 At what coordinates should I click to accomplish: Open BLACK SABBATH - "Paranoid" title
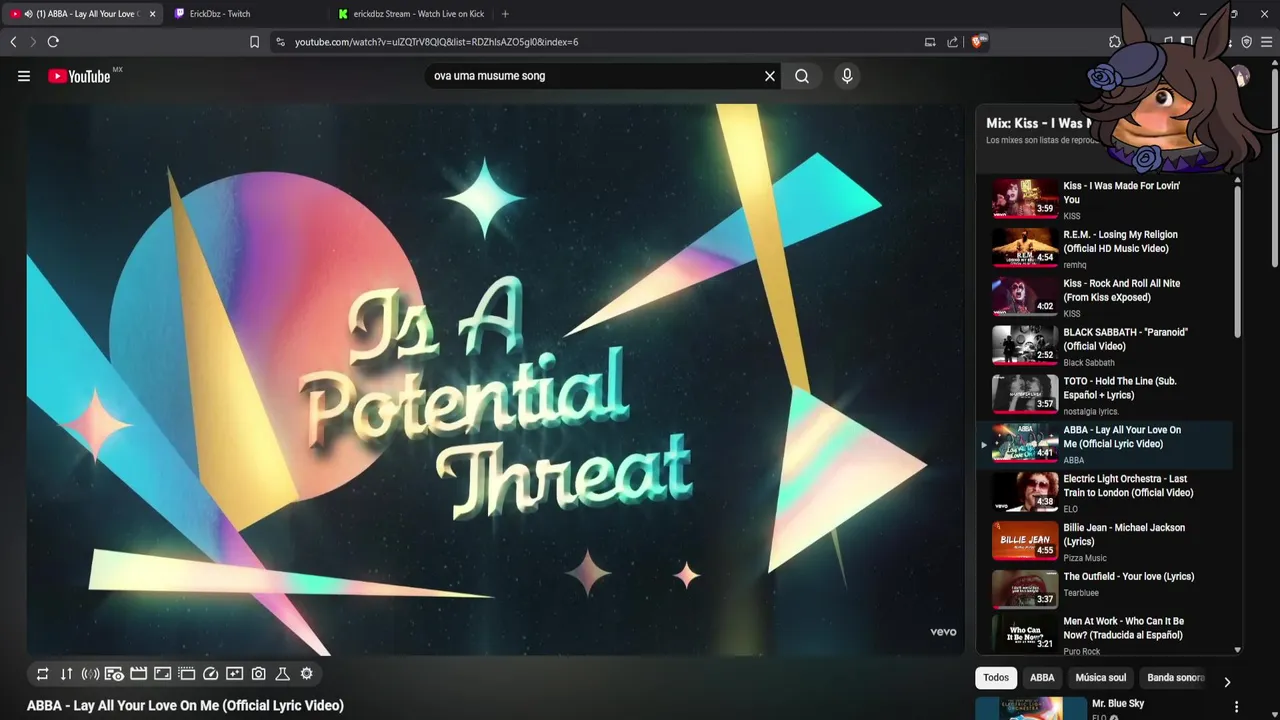click(x=1125, y=339)
